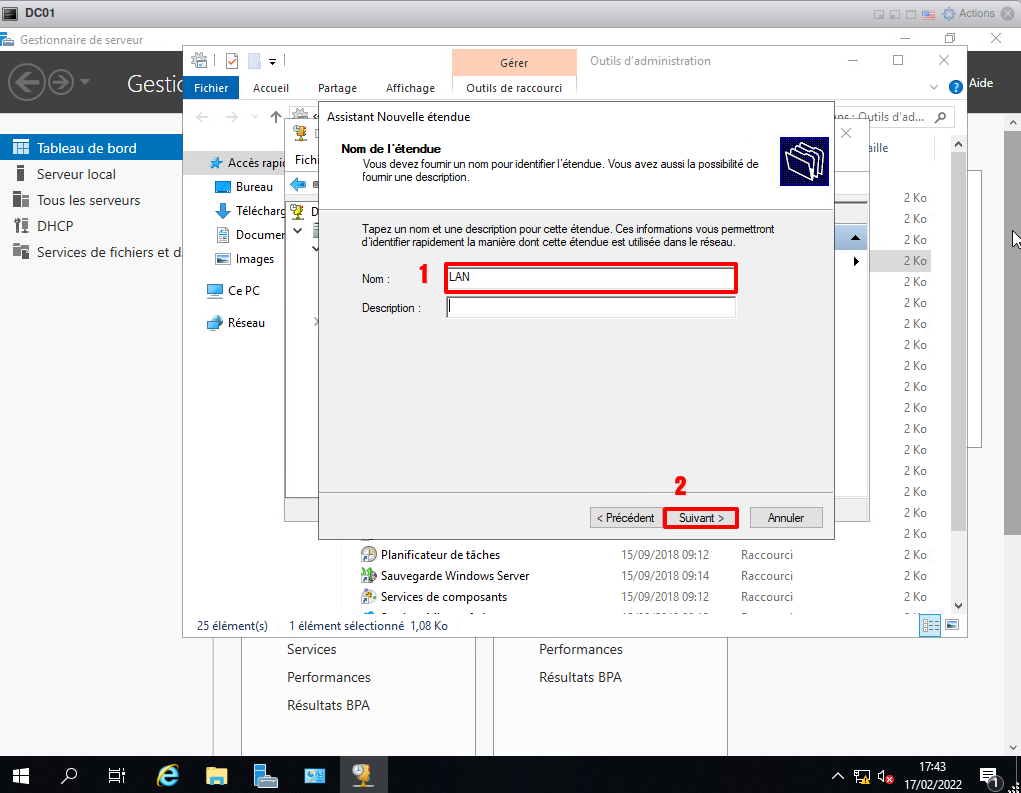Click the Nom input field
The image size is (1021, 793).
click(590, 277)
